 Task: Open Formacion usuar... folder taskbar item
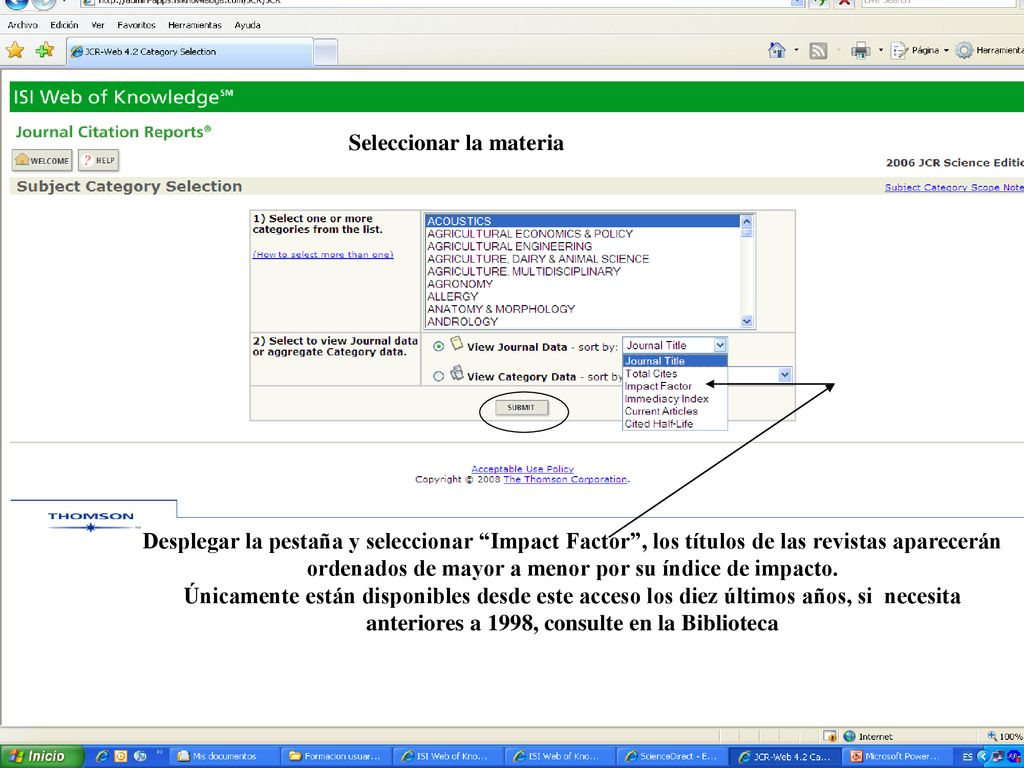336,756
